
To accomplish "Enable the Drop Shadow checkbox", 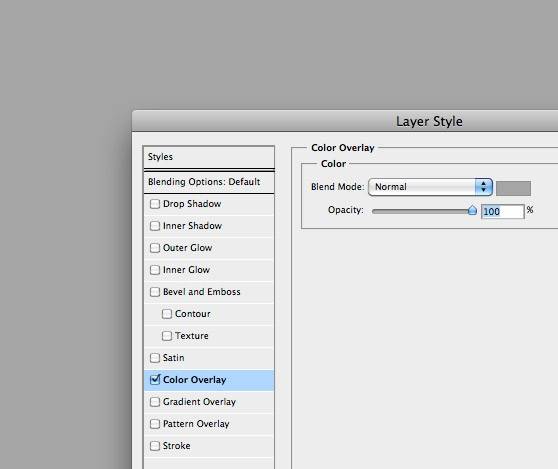I will pyautogui.click(x=155, y=204).
